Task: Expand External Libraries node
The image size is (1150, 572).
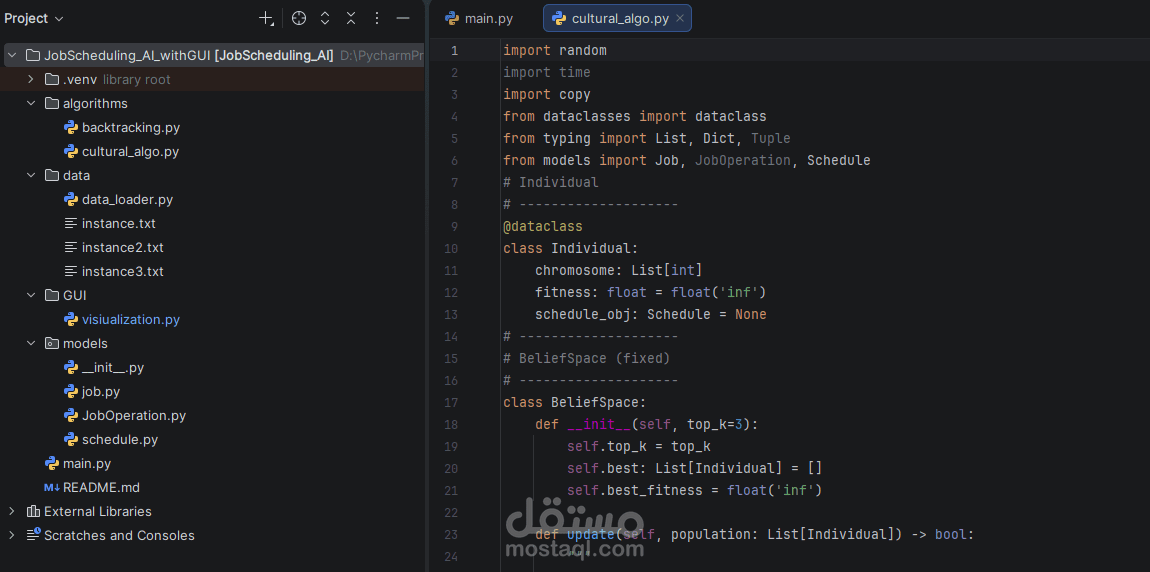Action: (x=12, y=511)
